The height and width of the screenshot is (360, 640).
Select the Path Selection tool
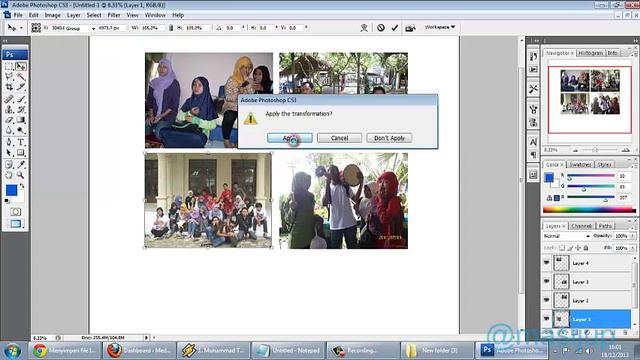click(x=9, y=153)
